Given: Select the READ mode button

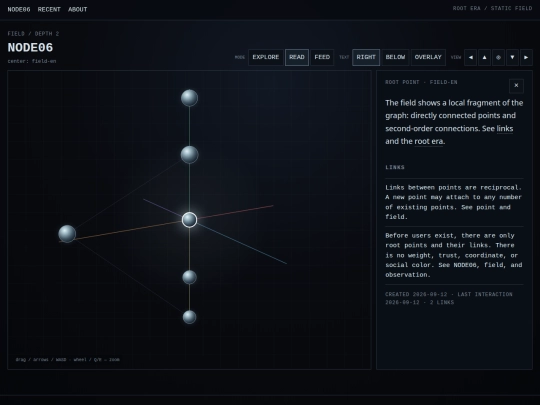Looking at the screenshot, I should click(x=297, y=58).
